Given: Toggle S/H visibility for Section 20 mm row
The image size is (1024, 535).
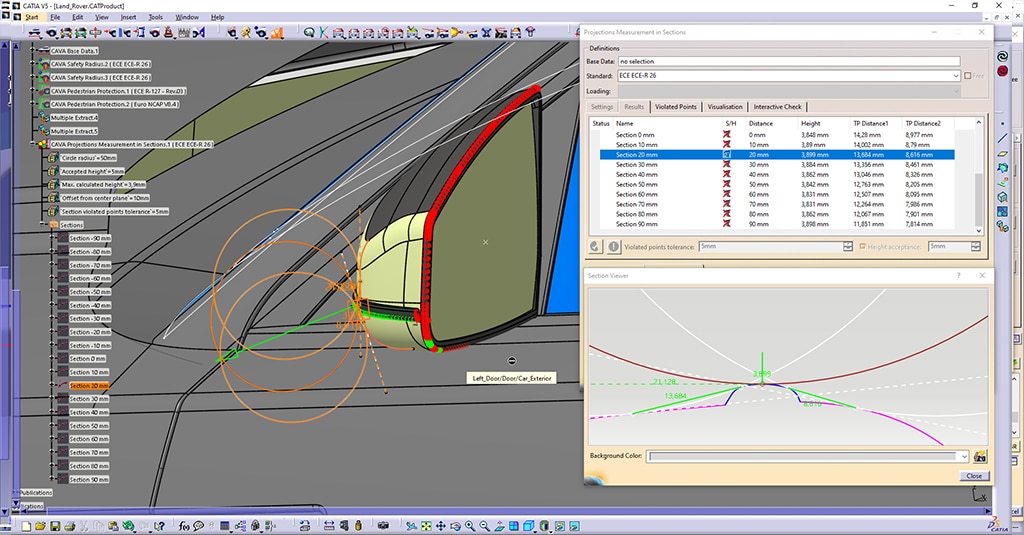Looking at the screenshot, I should click(x=726, y=155).
